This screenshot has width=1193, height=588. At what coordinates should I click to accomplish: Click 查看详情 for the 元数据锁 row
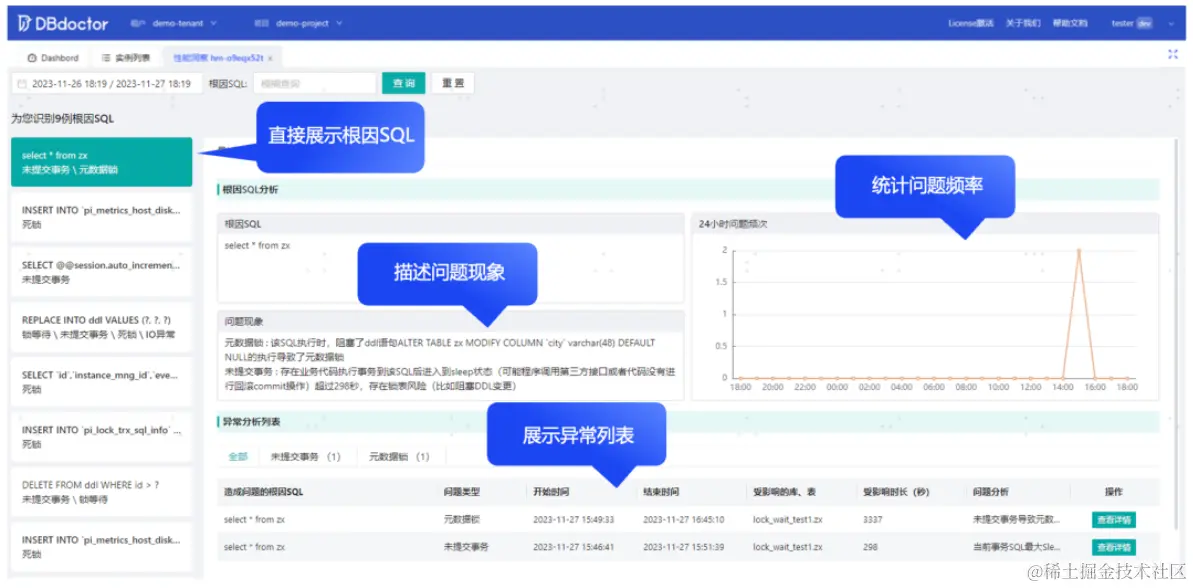click(1114, 520)
